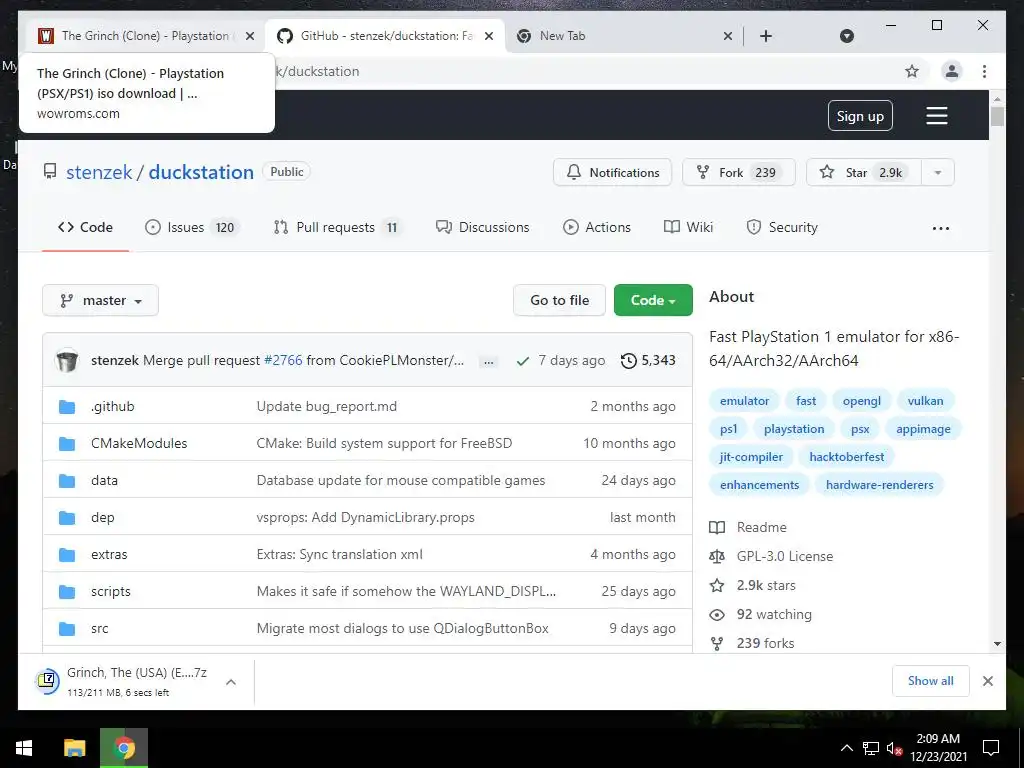Screen dimensions: 1024x768
Task: Star the duckstation repository
Action: pos(863,172)
